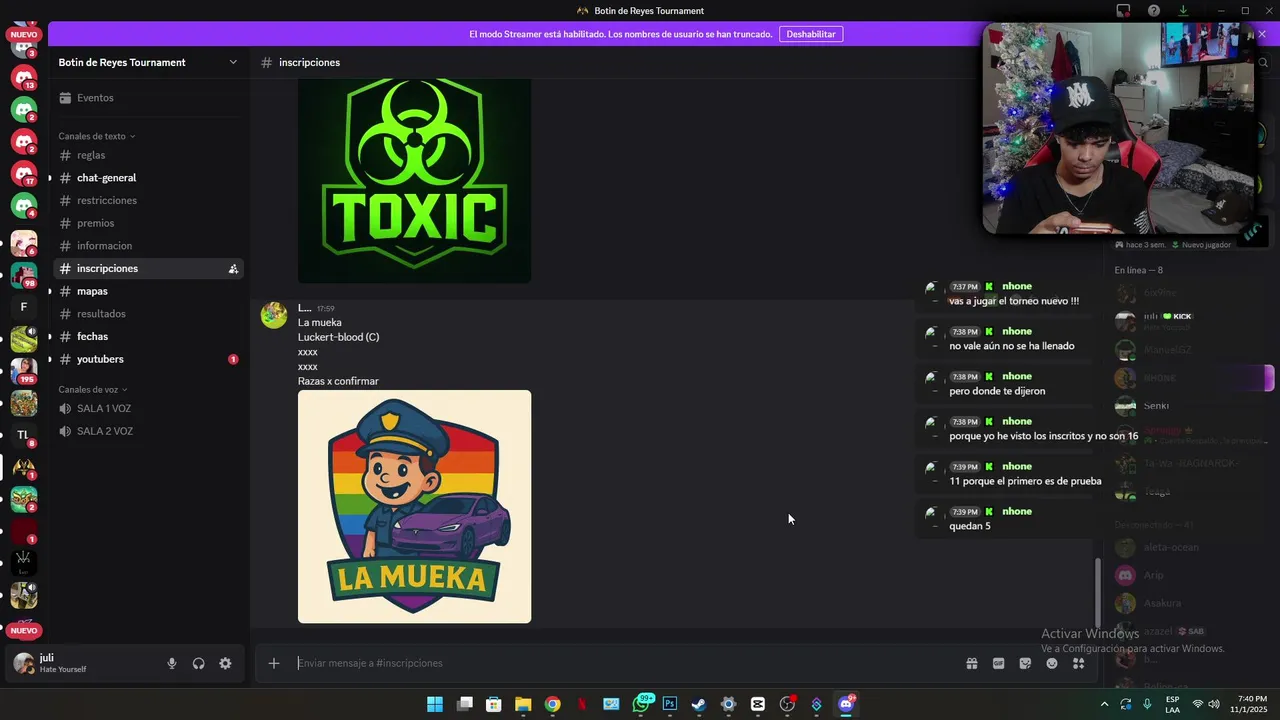The image size is (1280, 720).
Task: Open the resultados channel
Action: (148, 314)
